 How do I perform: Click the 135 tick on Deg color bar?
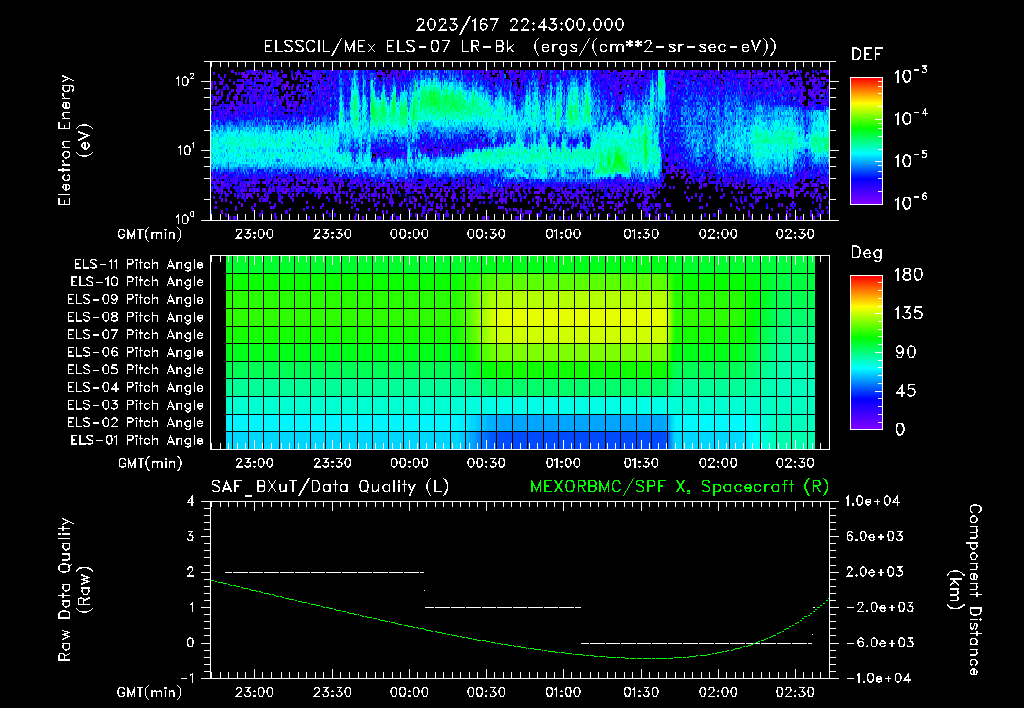[x=908, y=314]
